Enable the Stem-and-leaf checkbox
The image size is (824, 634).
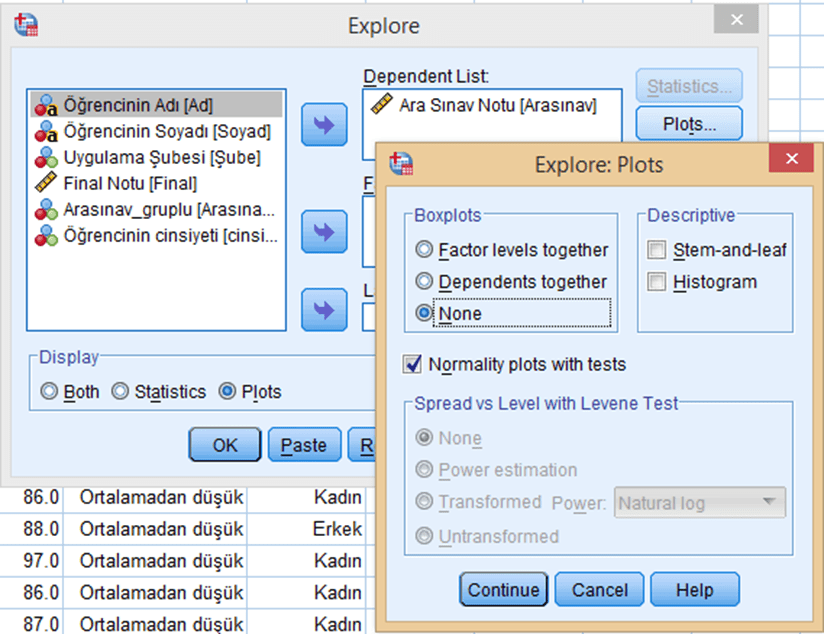[x=657, y=250]
